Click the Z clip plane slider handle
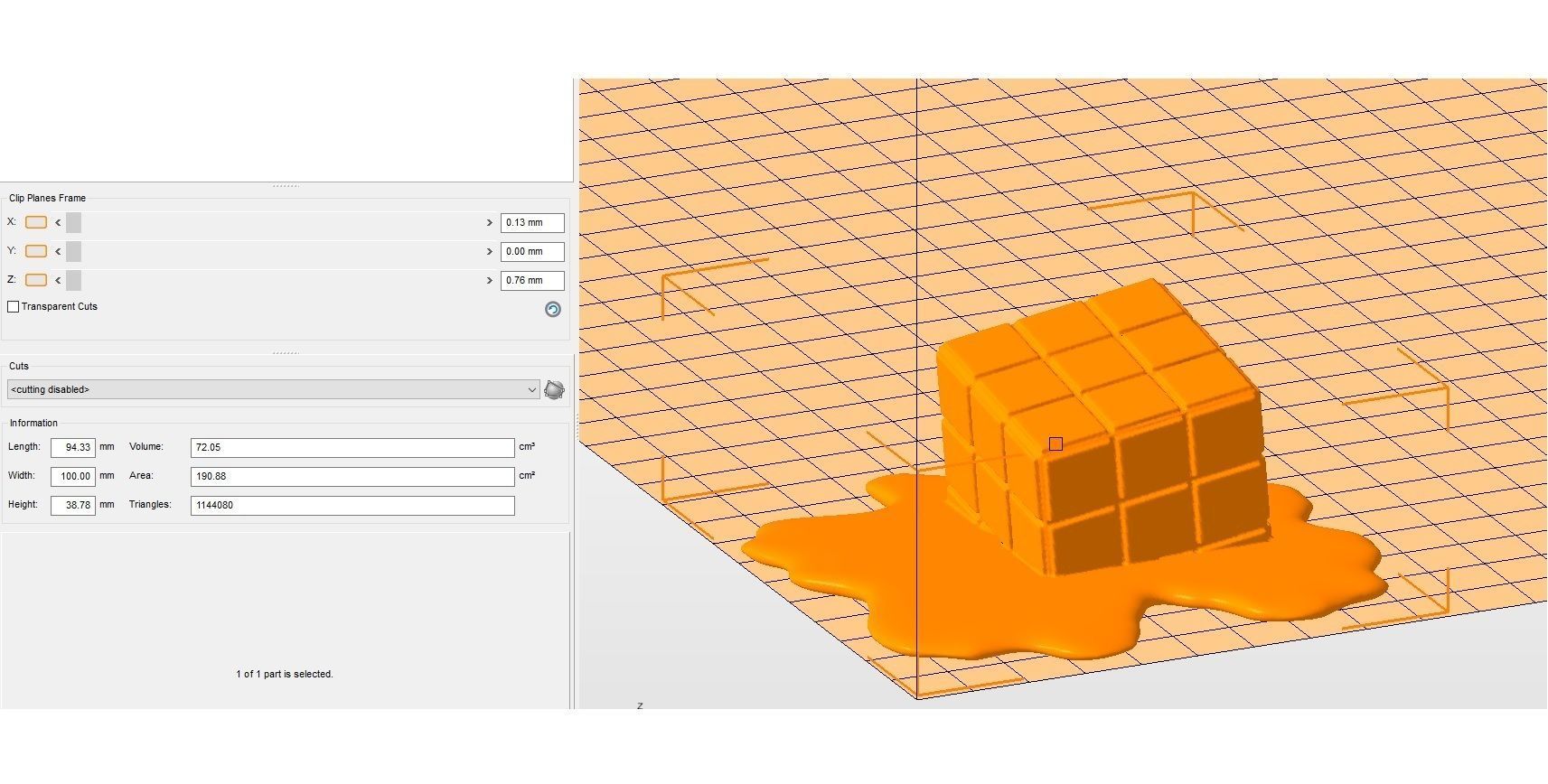 [x=73, y=280]
